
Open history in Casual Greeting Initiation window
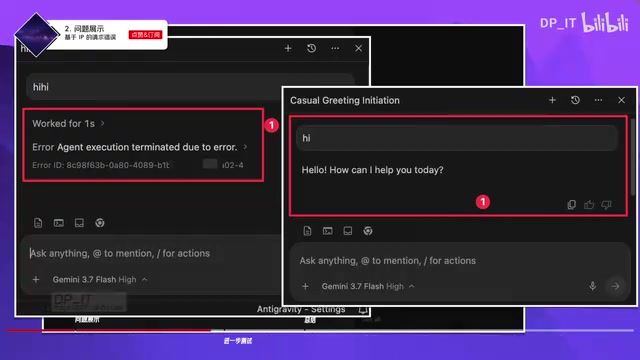tap(575, 100)
